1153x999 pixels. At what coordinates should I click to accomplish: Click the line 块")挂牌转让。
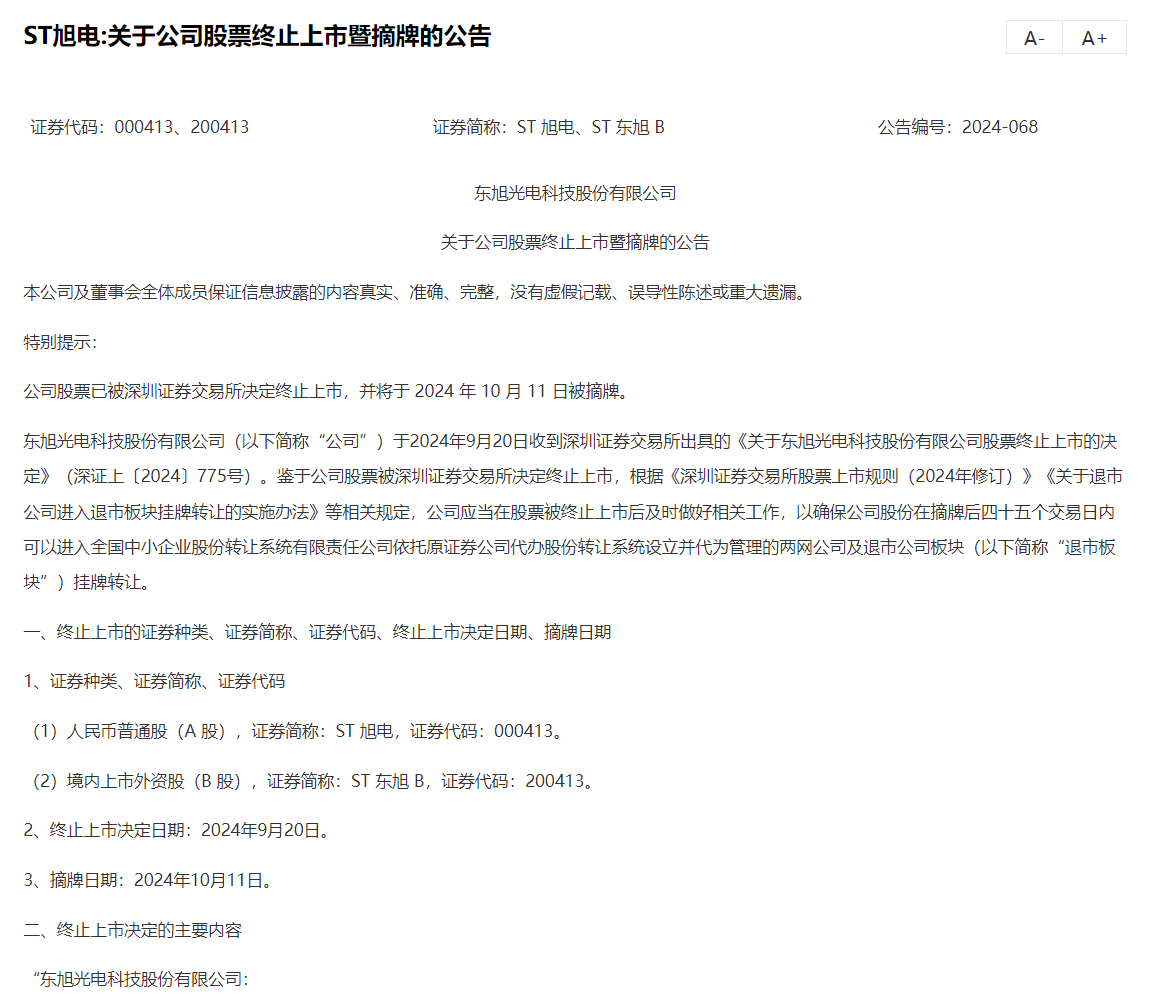click(90, 582)
